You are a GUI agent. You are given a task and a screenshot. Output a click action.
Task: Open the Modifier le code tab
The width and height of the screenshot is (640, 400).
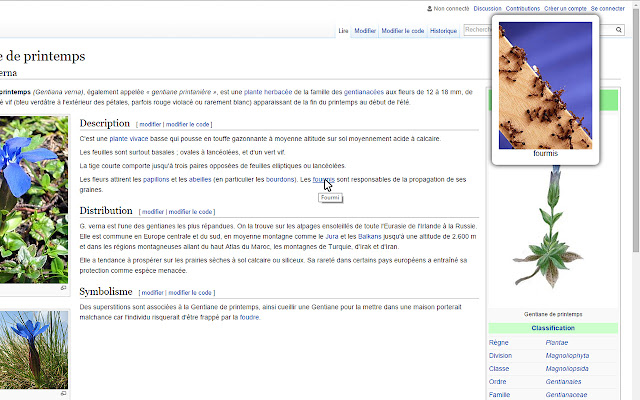pyautogui.click(x=403, y=31)
